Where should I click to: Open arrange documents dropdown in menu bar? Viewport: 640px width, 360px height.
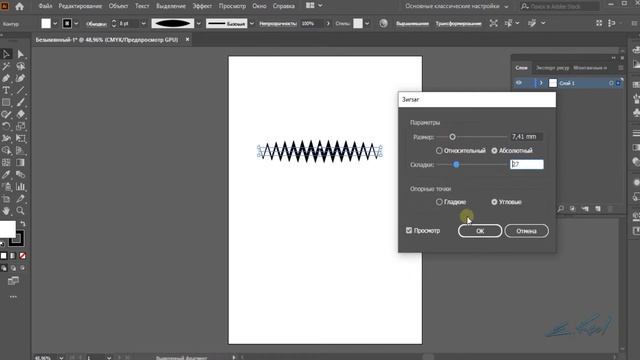coord(314,6)
